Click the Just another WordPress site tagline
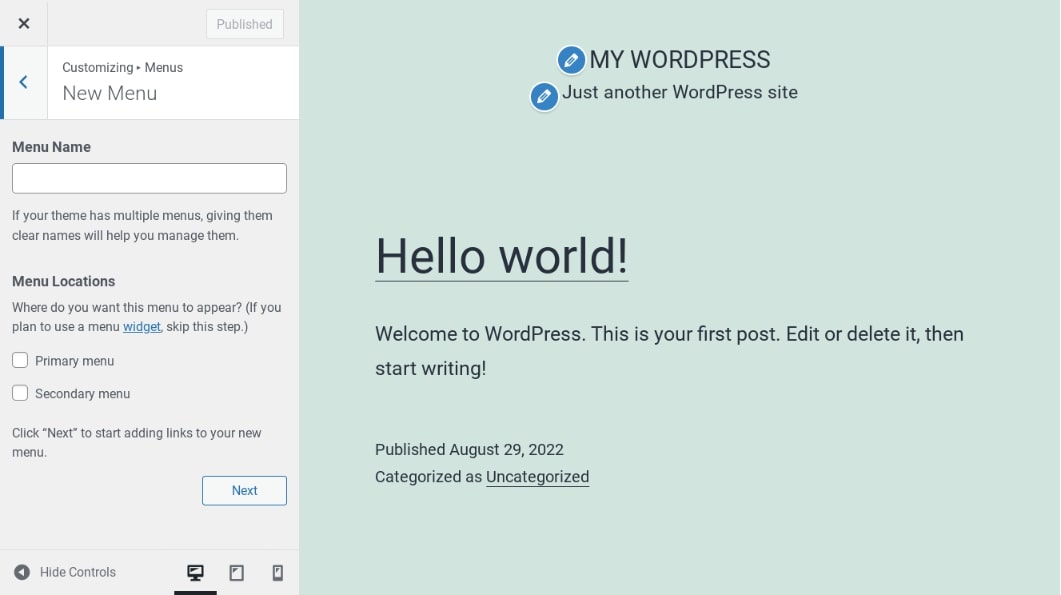Image resolution: width=1061 pixels, height=595 pixels. pyautogui.click(x=679, y=92)
